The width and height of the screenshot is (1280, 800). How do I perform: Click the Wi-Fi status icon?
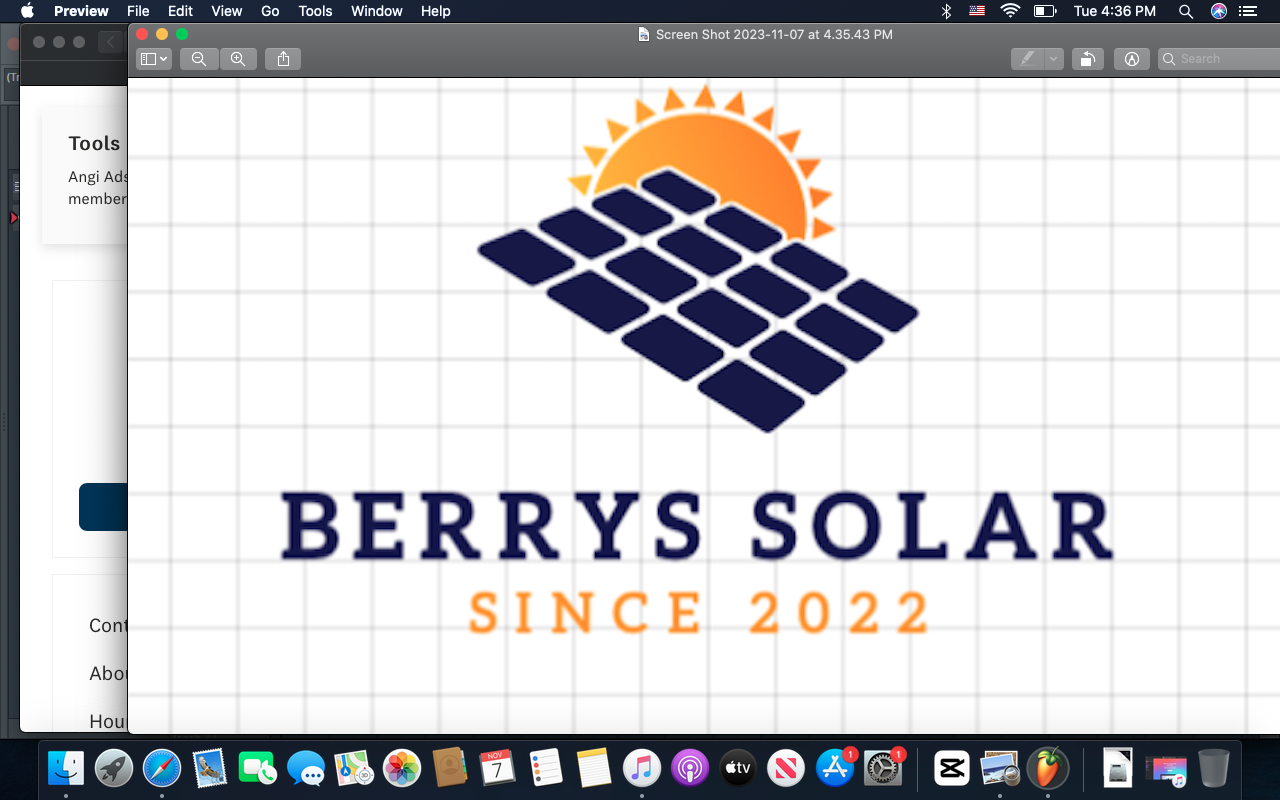[x=1010, y=11]
